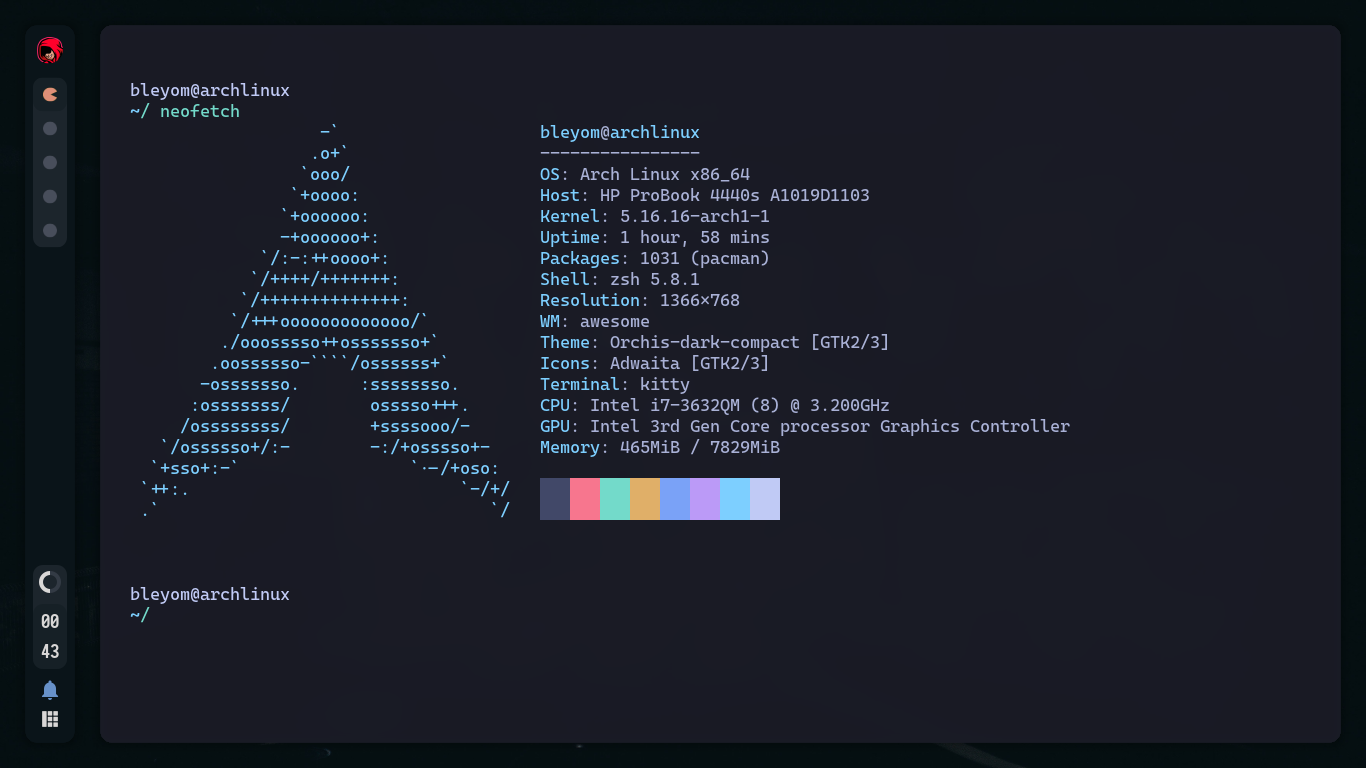The height and width of the screenshot is (768, 1366).
Task: Select the active pacman workspace tag
Action: click(x=50, y=95)
